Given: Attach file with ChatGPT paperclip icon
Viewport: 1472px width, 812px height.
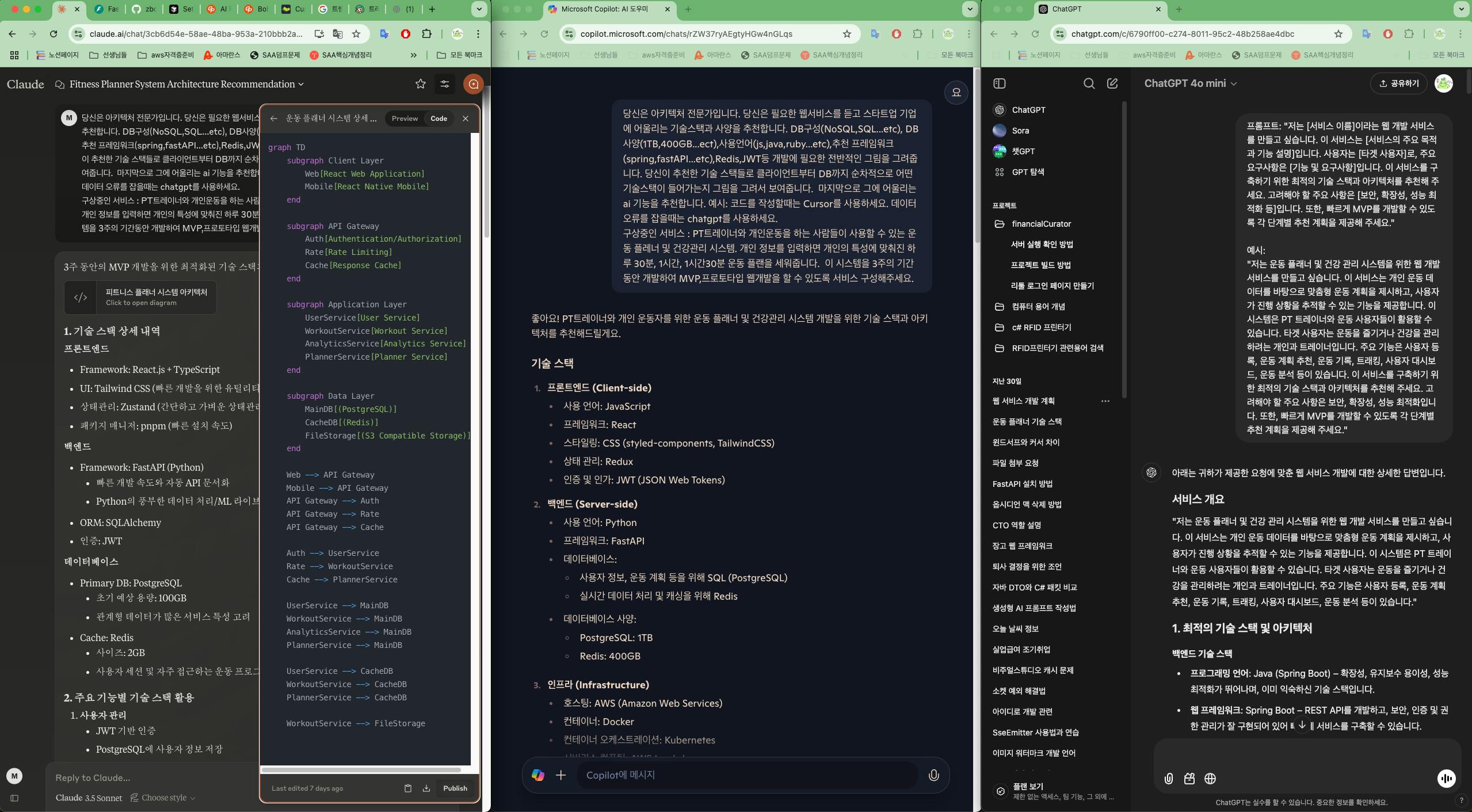Looking at the screenshot, I should click(x=1169, y=779).
